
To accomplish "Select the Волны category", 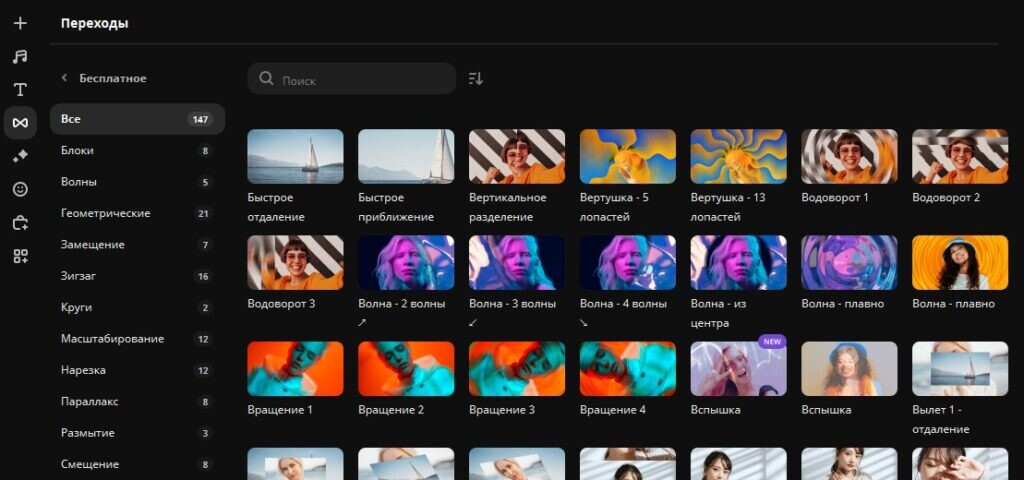I will (137, 182).
